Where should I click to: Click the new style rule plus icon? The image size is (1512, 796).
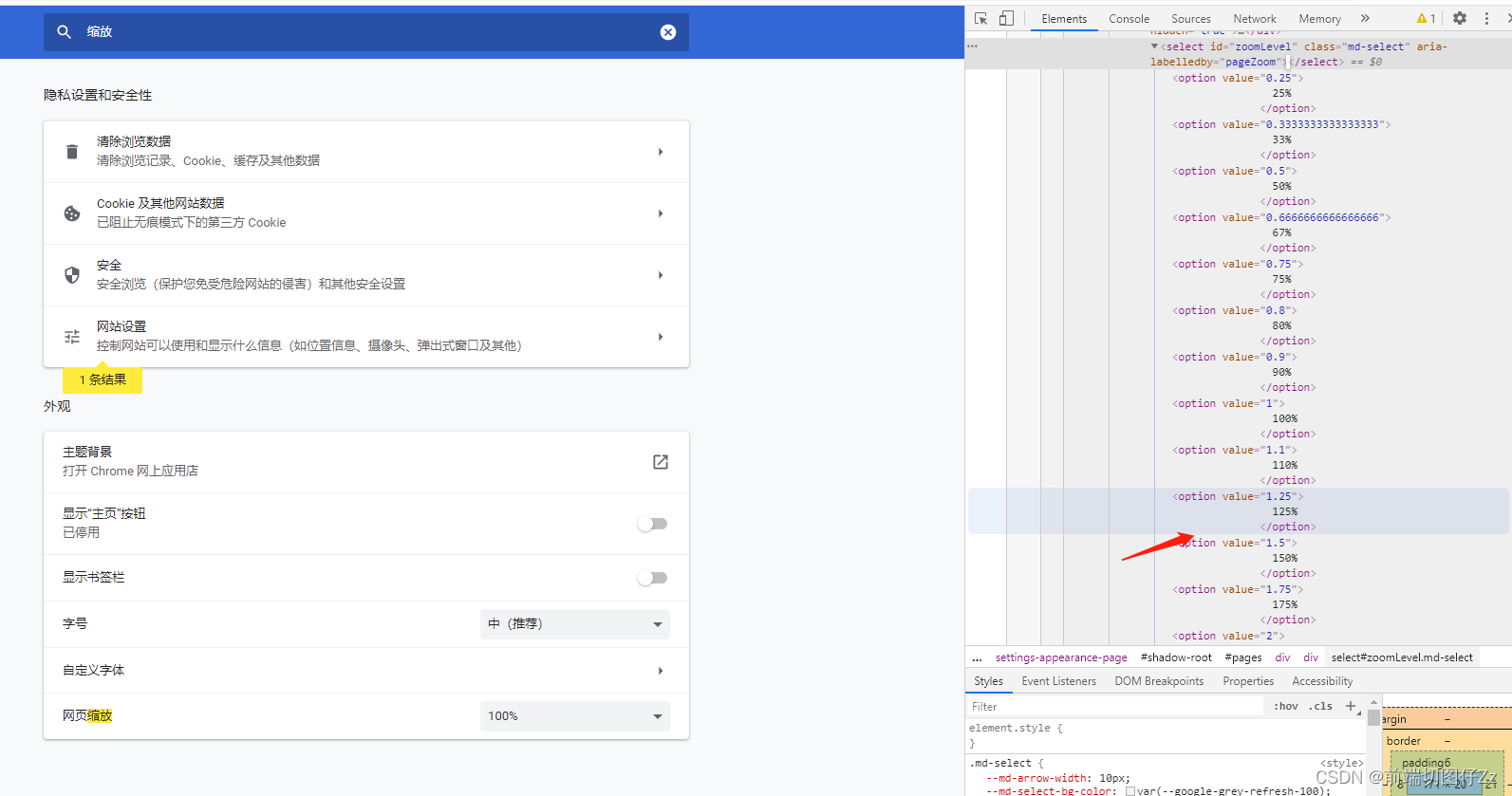[1351, 706]
